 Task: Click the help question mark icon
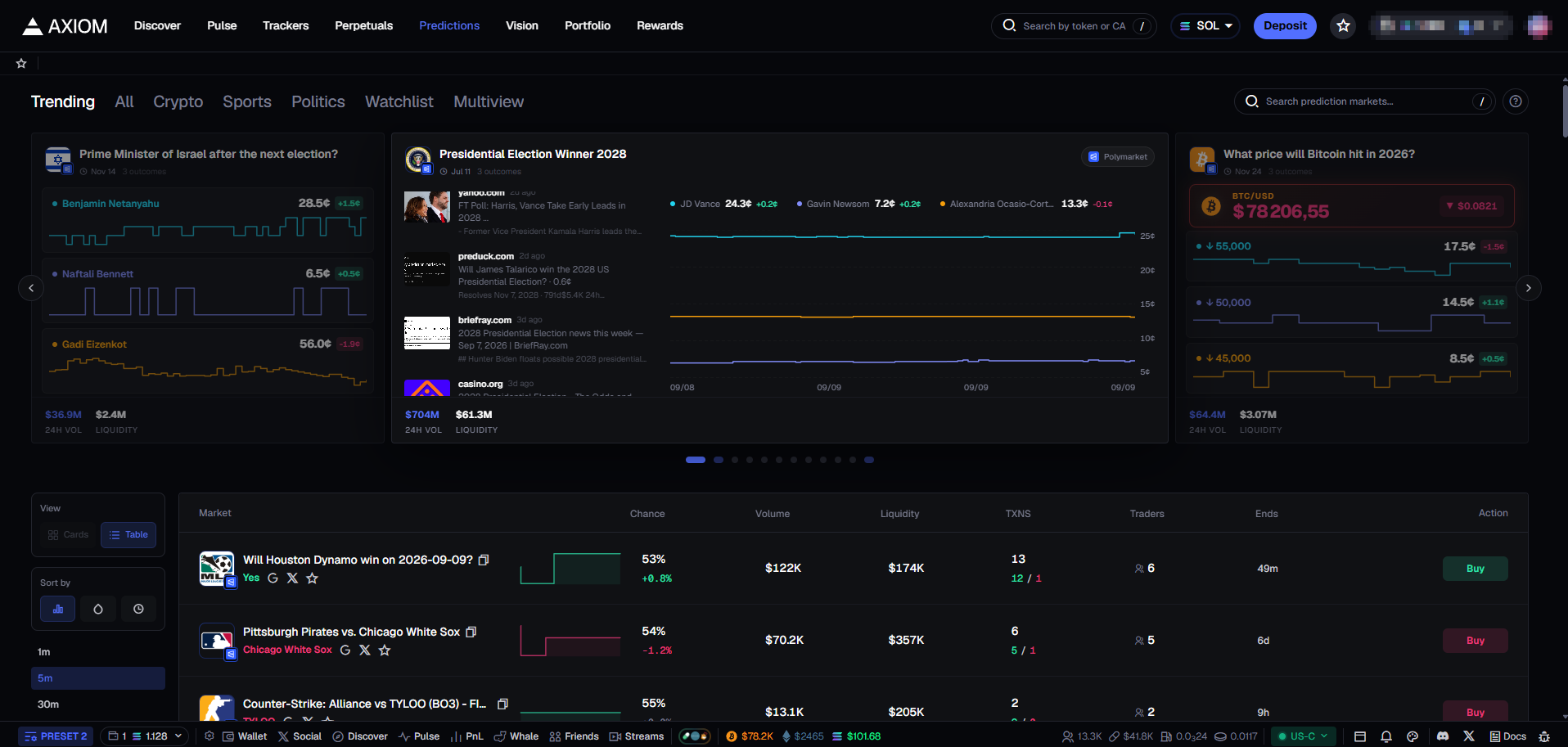click(x=1516, y=101)
